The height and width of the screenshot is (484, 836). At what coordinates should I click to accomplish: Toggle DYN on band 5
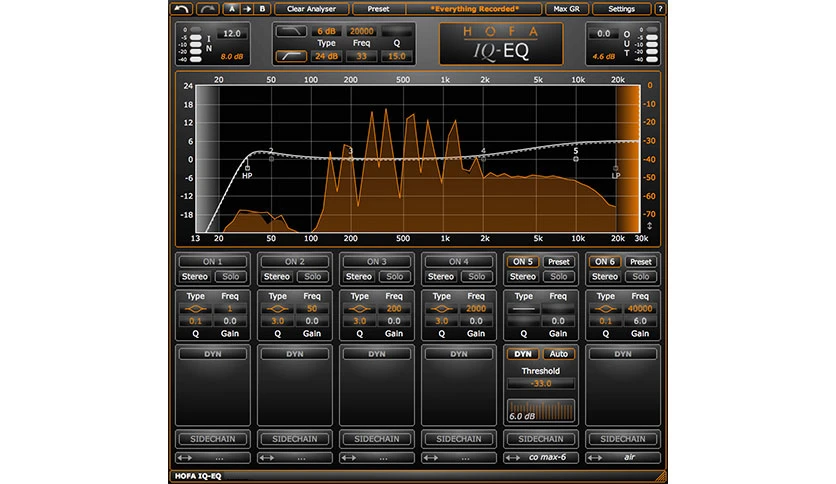pos(523,354)
